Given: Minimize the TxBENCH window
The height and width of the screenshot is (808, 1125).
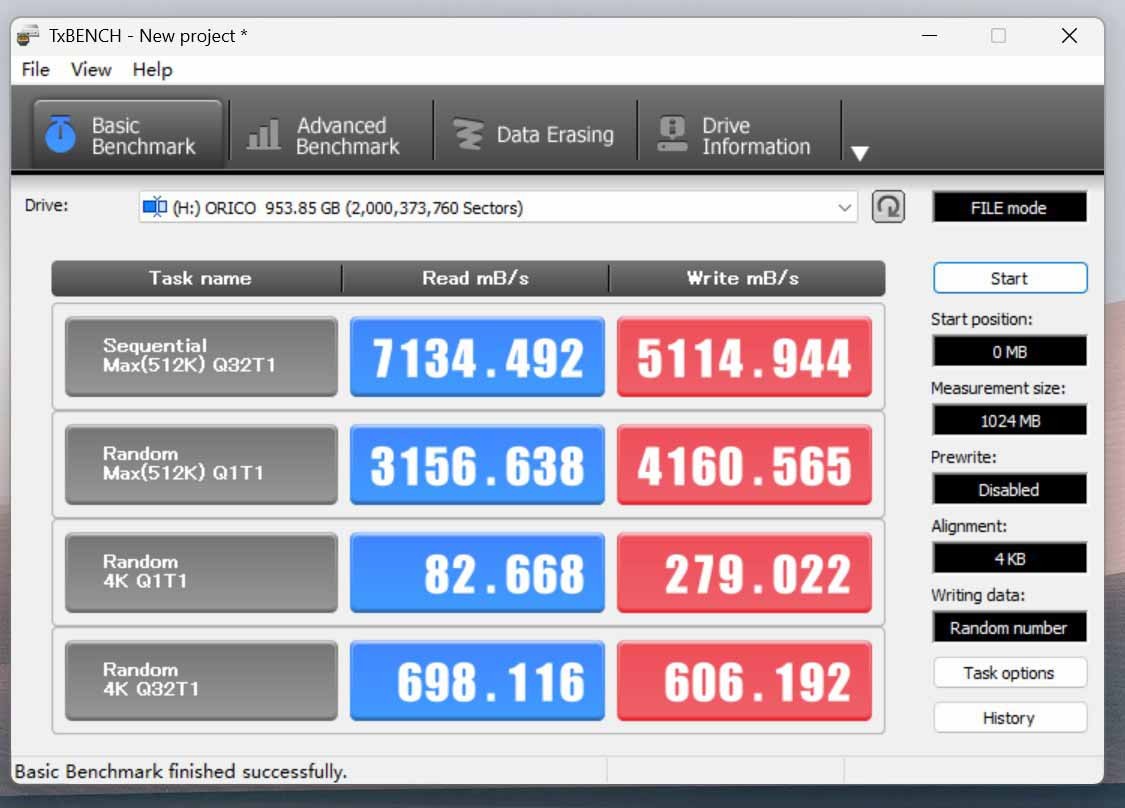Looking at the screenshot, I should coord(929,35).
